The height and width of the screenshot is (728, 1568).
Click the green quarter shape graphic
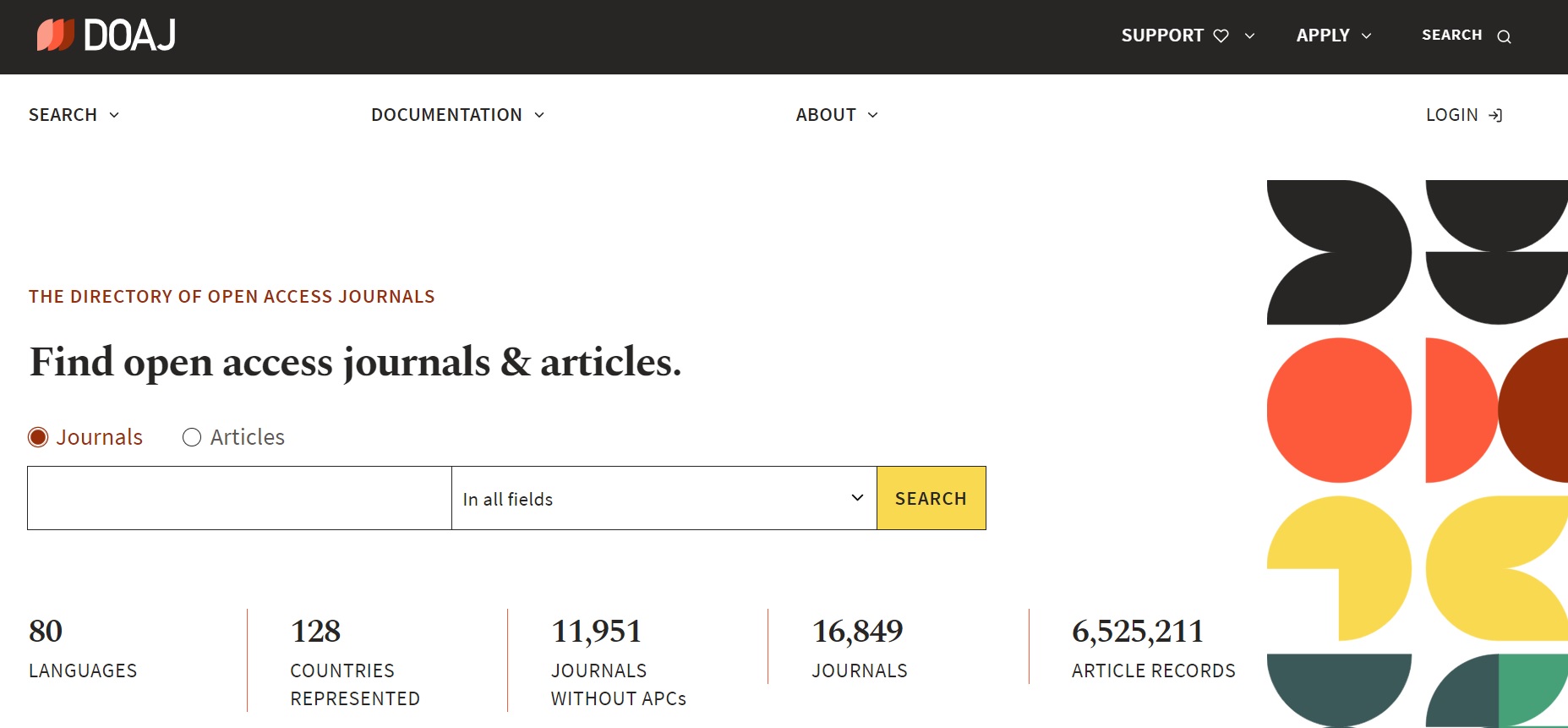(x=1532, y=689)
